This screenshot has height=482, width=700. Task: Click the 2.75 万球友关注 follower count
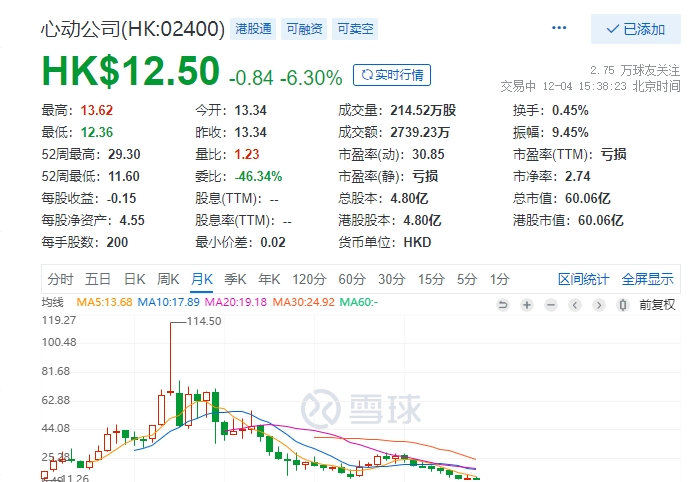635,70
